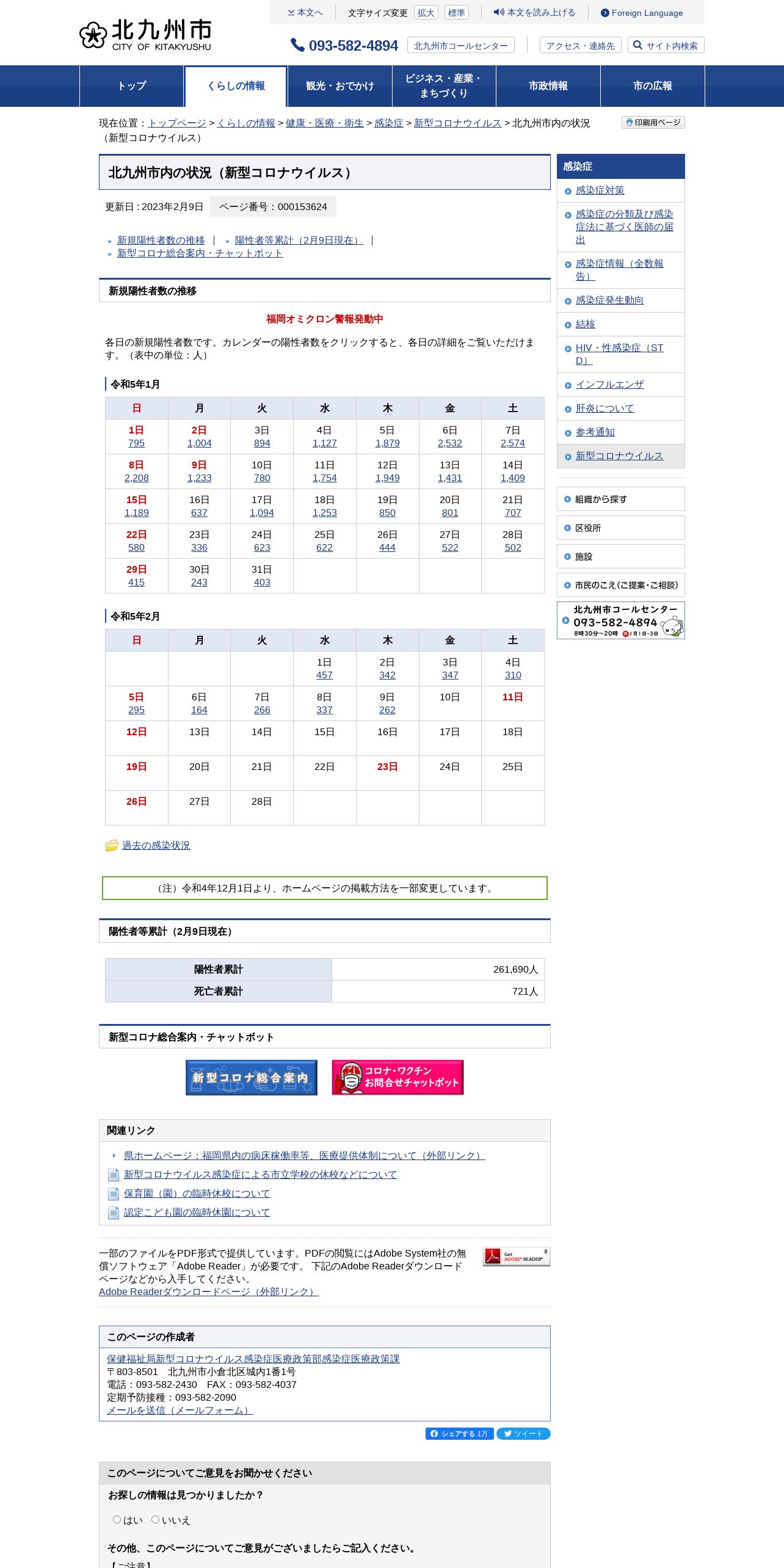
Task: Click the bullet icon beside 組織から探す
Action: point(568,499)
